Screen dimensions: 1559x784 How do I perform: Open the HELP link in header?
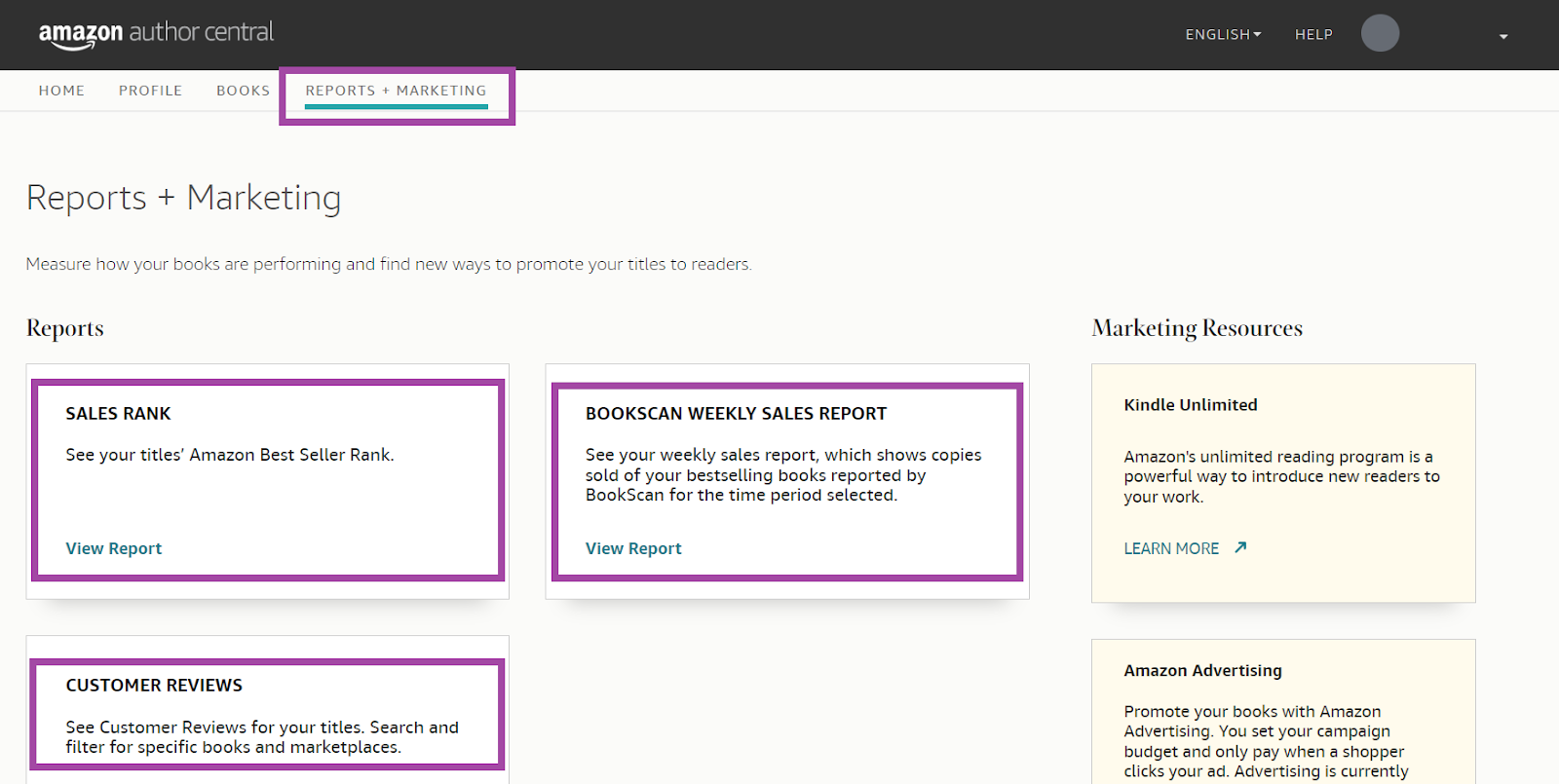pos(1313,34)
